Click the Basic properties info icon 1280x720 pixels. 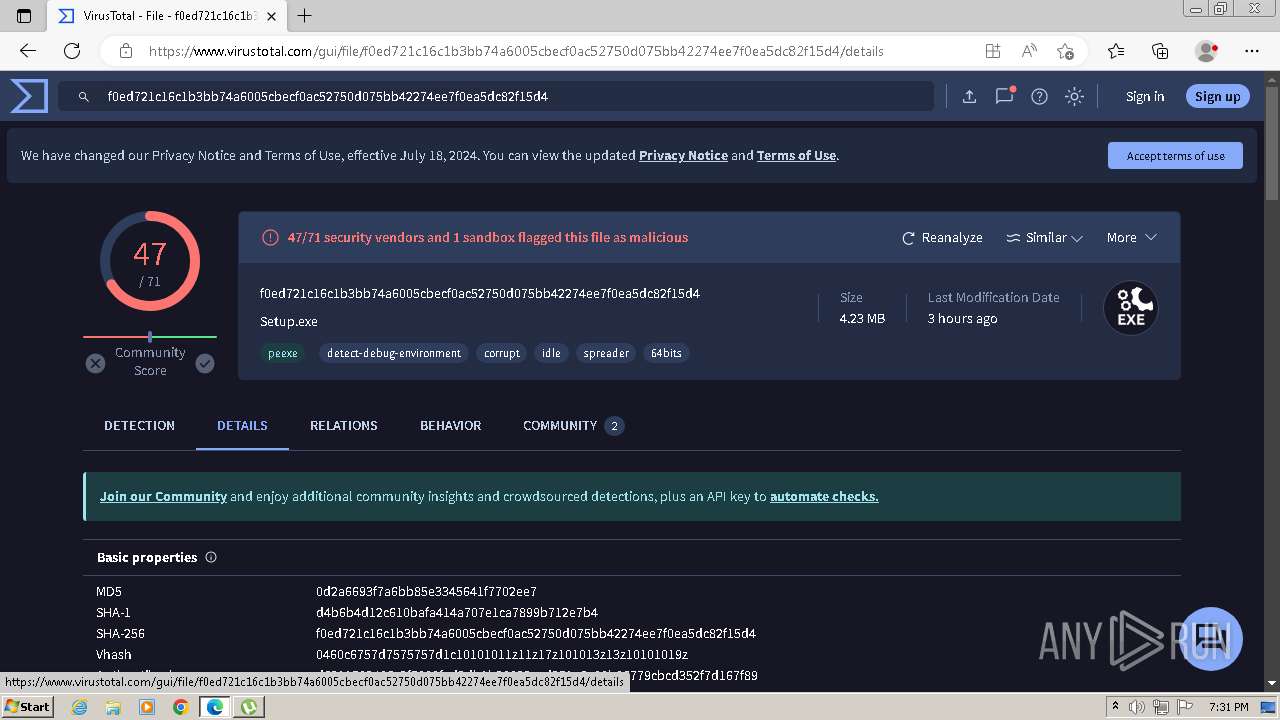click(x=211, y=558)
